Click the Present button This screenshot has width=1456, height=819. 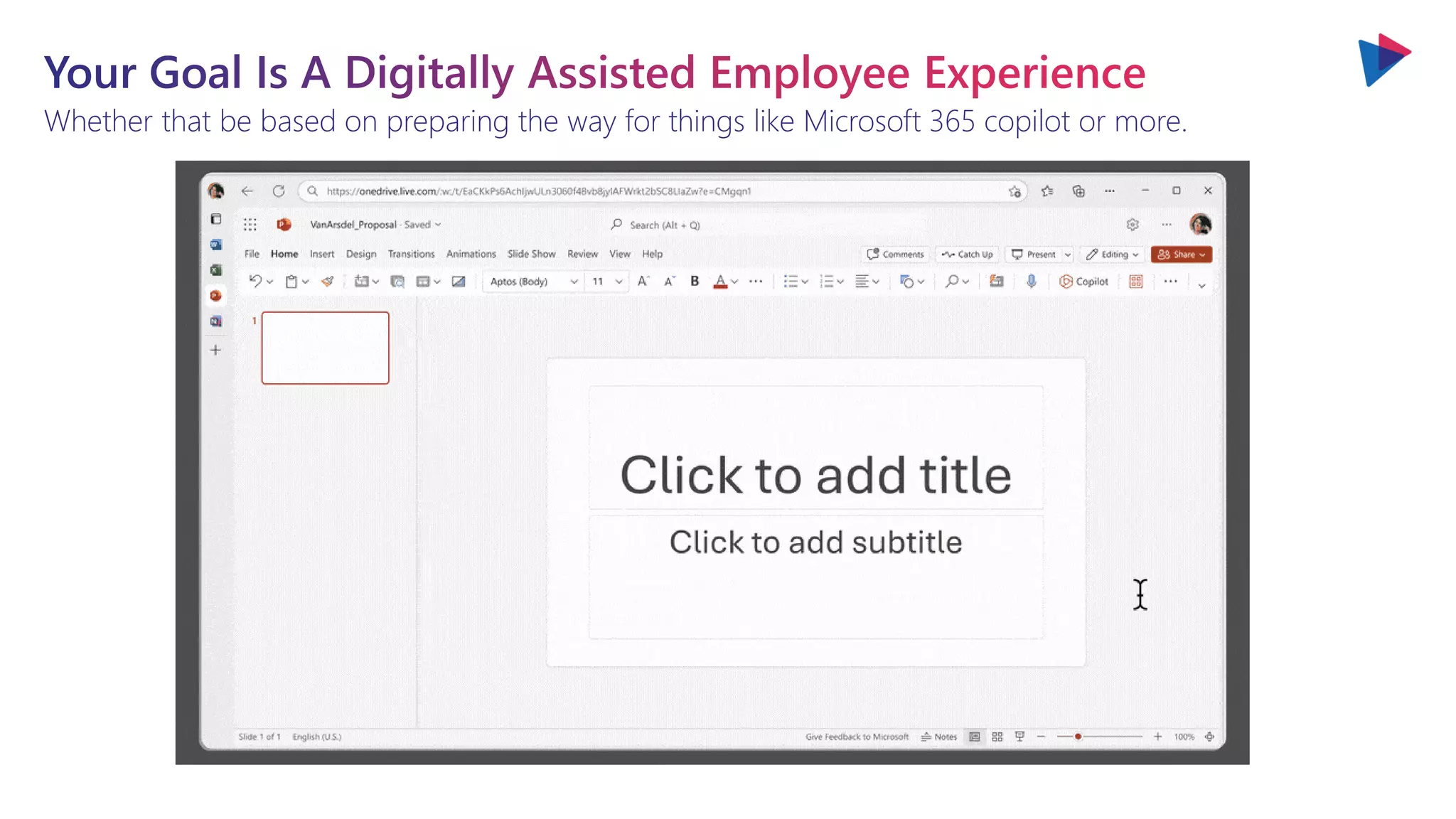pos(1034,255)
